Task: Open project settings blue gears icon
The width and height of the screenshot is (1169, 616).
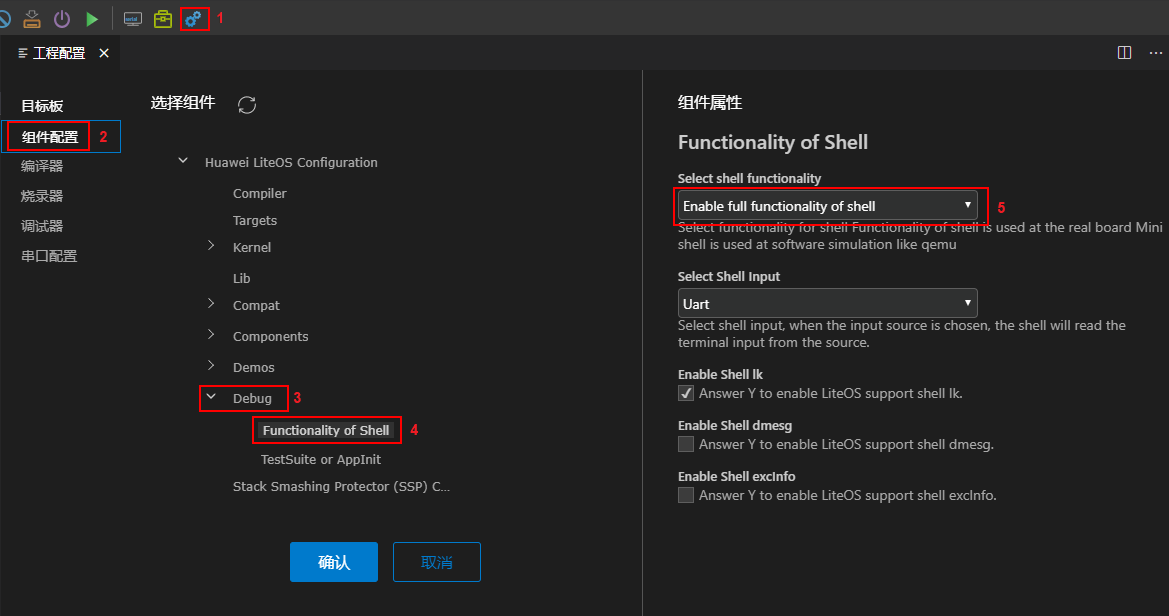Action: (193, 19)
